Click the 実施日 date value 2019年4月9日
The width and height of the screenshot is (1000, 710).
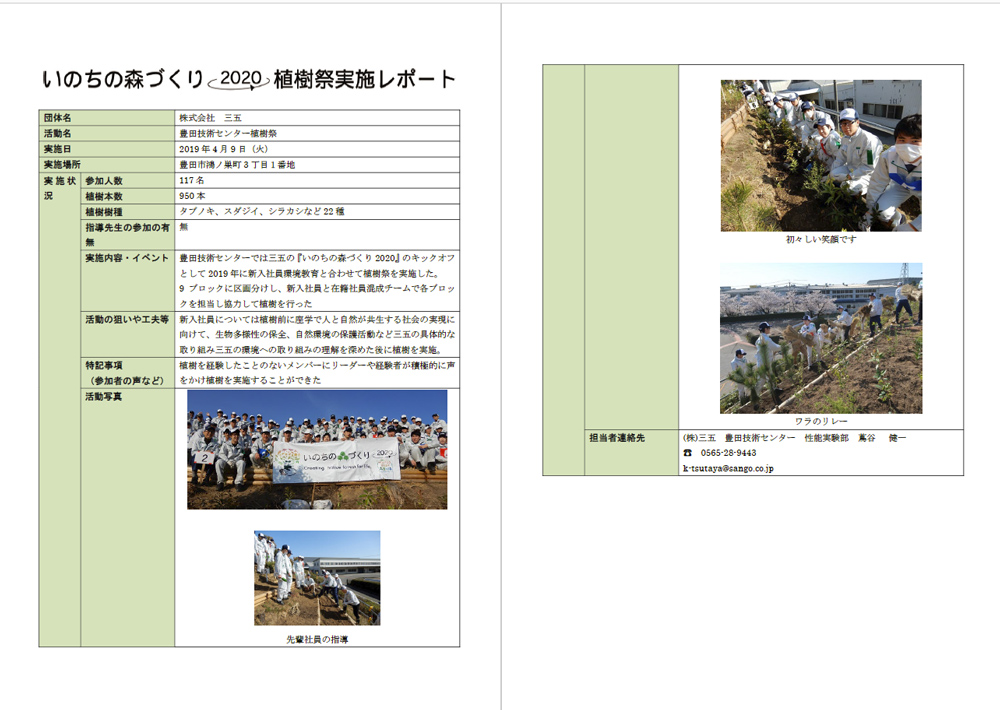[223, 149]
